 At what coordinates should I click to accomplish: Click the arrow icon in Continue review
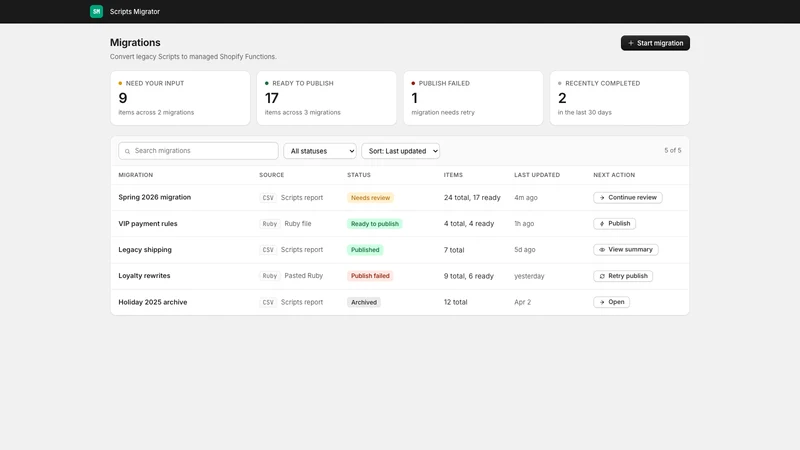tap(602, 198)
